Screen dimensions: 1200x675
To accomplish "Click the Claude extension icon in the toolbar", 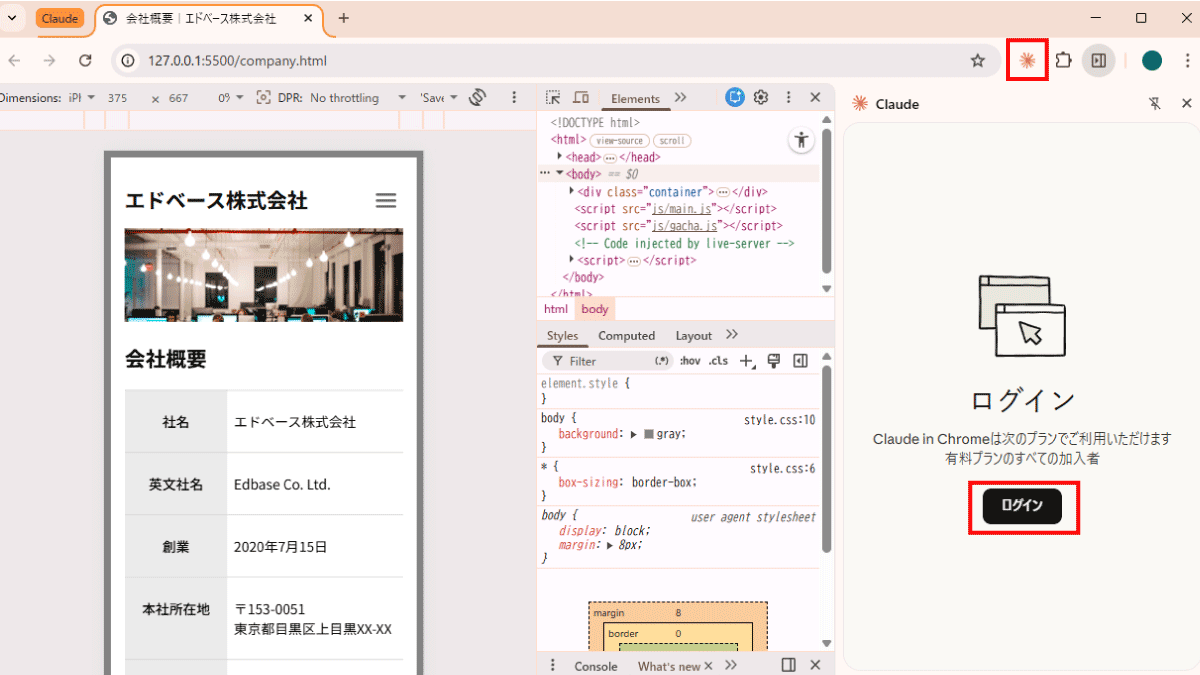I will (x=1027, y=61).
